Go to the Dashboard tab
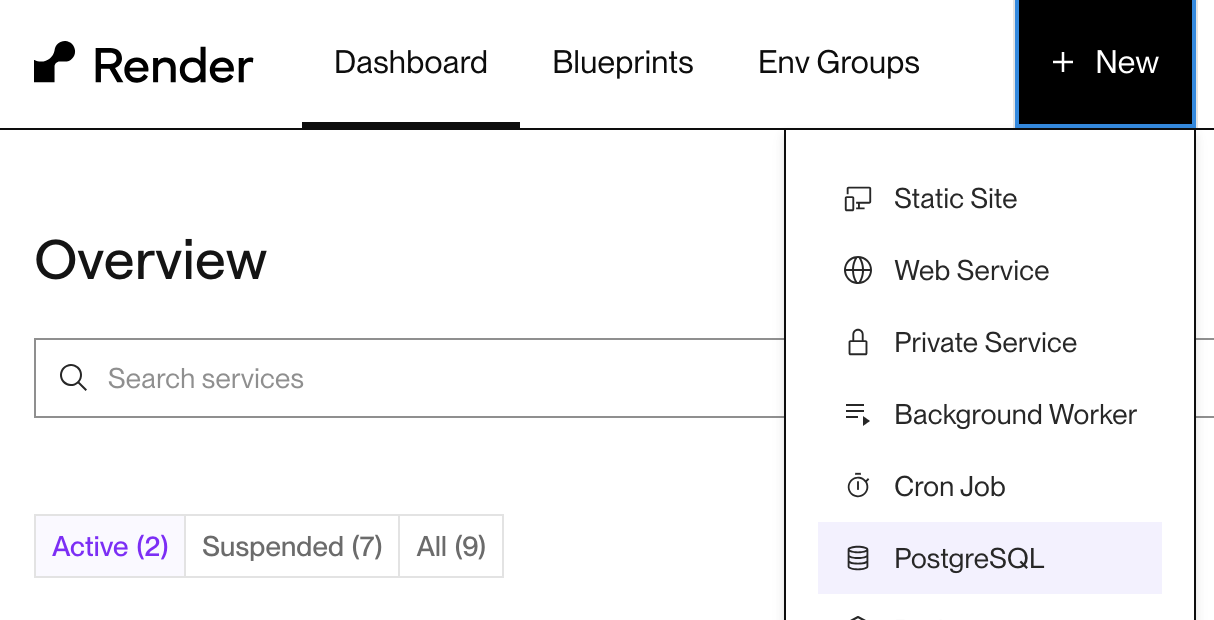 (x=411, y=63)
